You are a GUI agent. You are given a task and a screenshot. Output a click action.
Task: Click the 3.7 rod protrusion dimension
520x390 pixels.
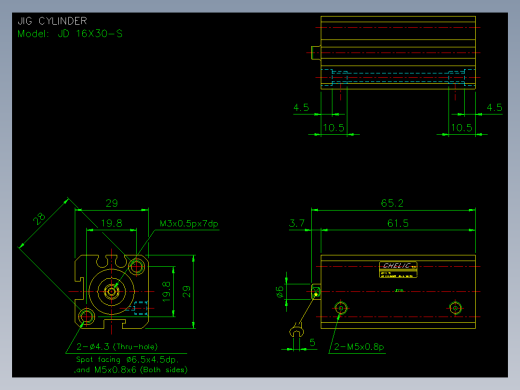(297, 223)
